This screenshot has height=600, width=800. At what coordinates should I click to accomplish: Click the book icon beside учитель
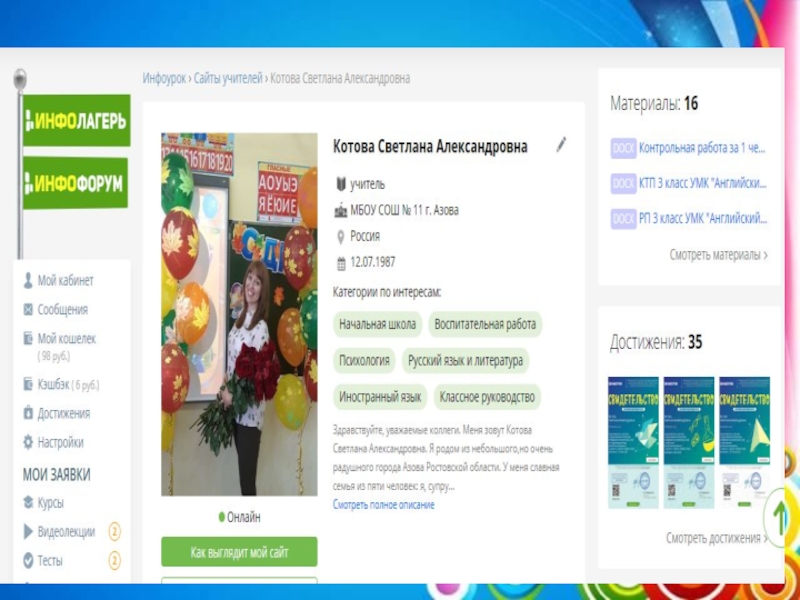(x=341, y=184)
